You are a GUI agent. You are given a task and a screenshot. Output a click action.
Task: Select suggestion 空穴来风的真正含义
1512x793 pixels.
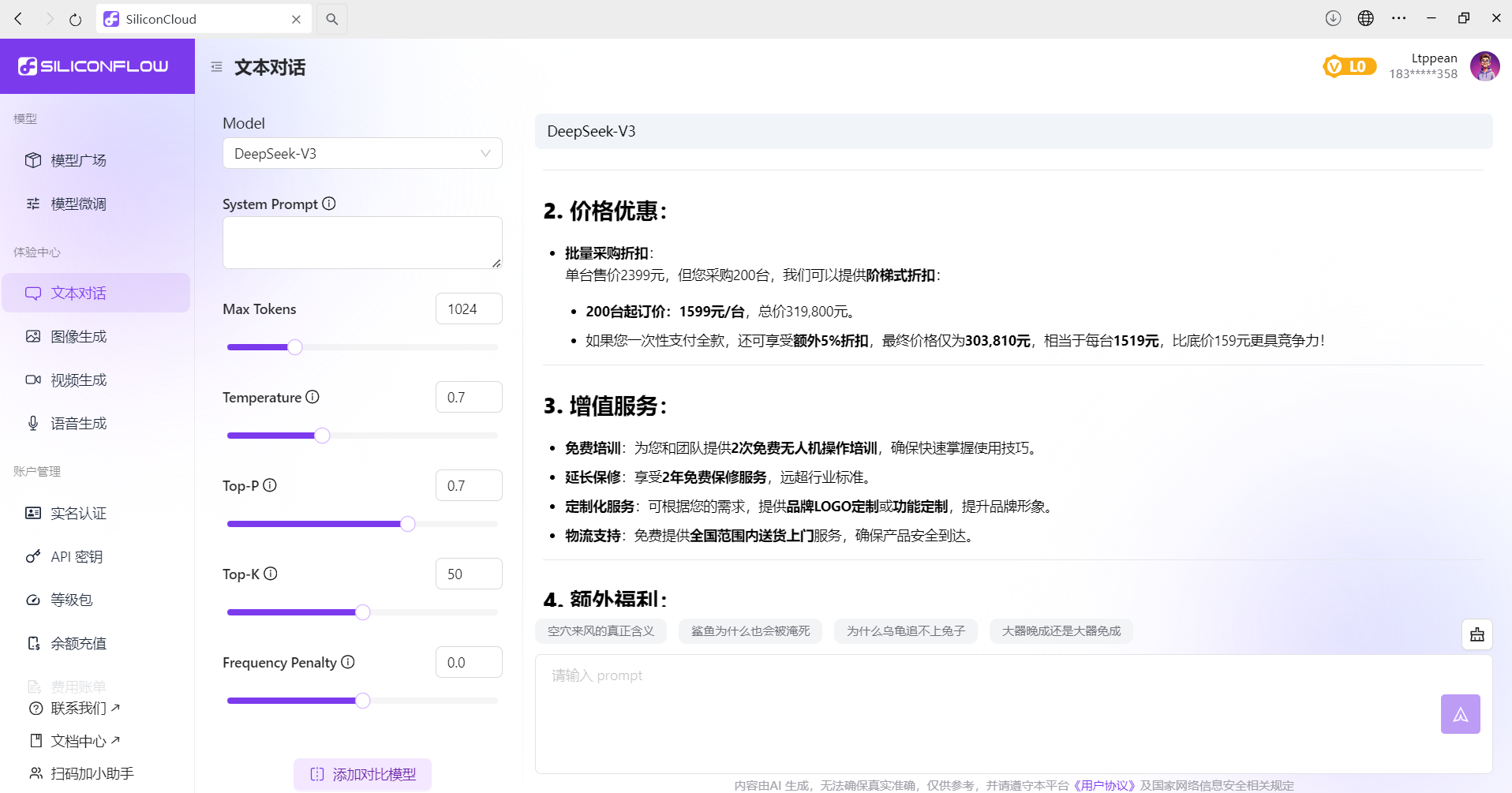point(601,631)
